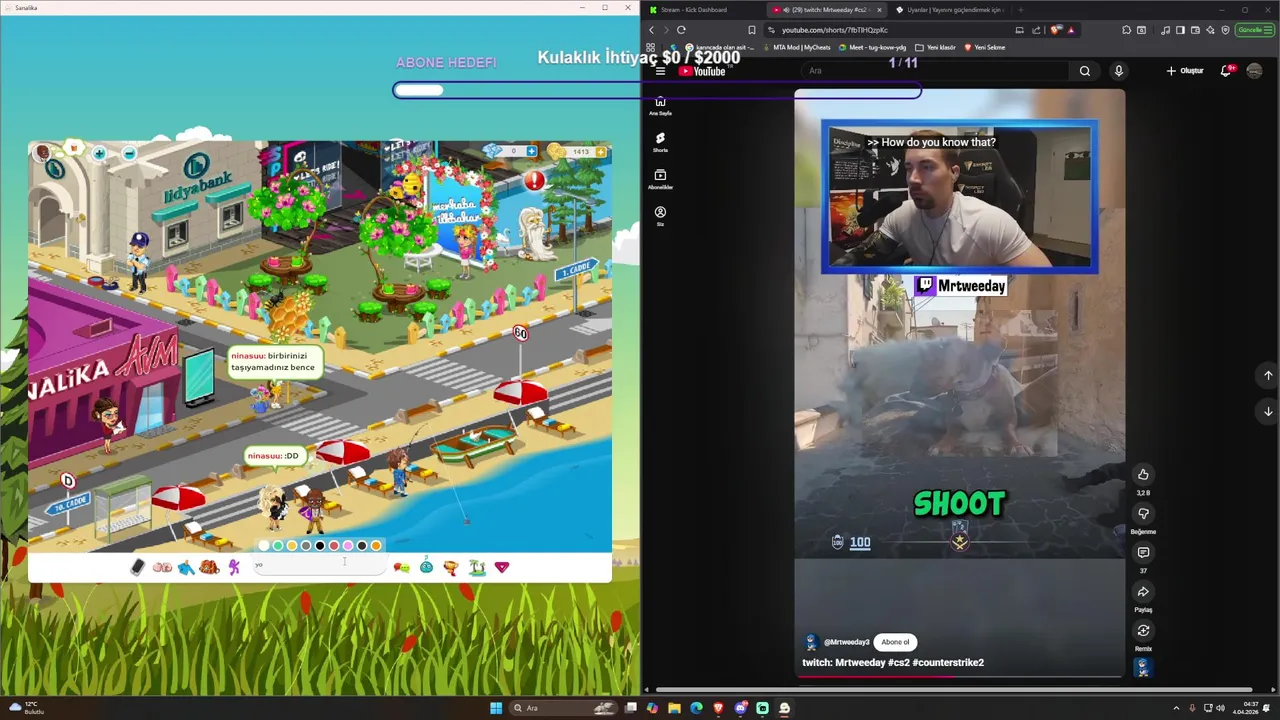The width and height of the screenshot is (1280, 720).
Task: Open Shorts in YouTube sidebar
Action: pyautogui.click(x=660, y=142)
